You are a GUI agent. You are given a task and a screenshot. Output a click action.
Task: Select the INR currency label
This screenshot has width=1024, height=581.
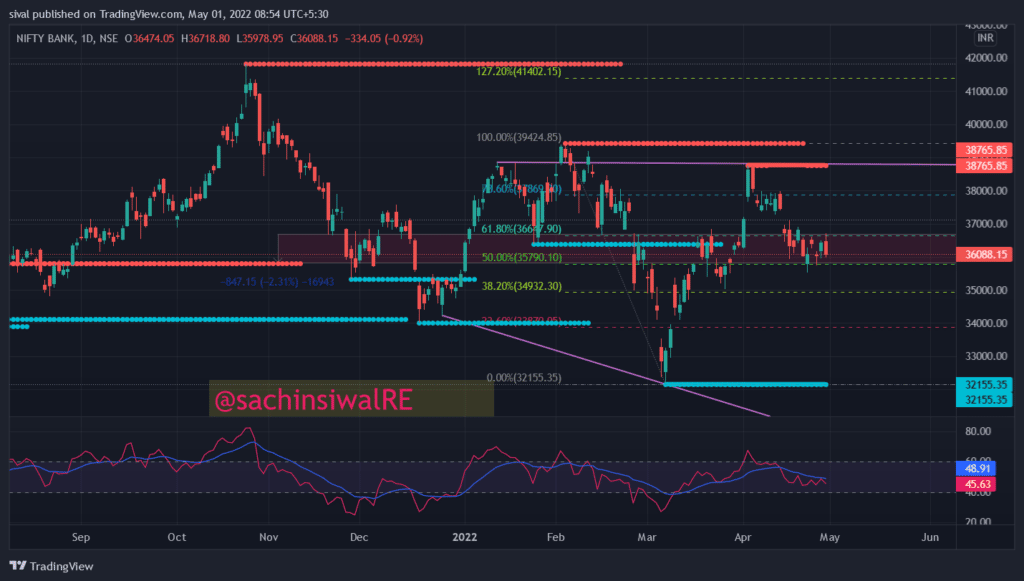click(985, 38)
